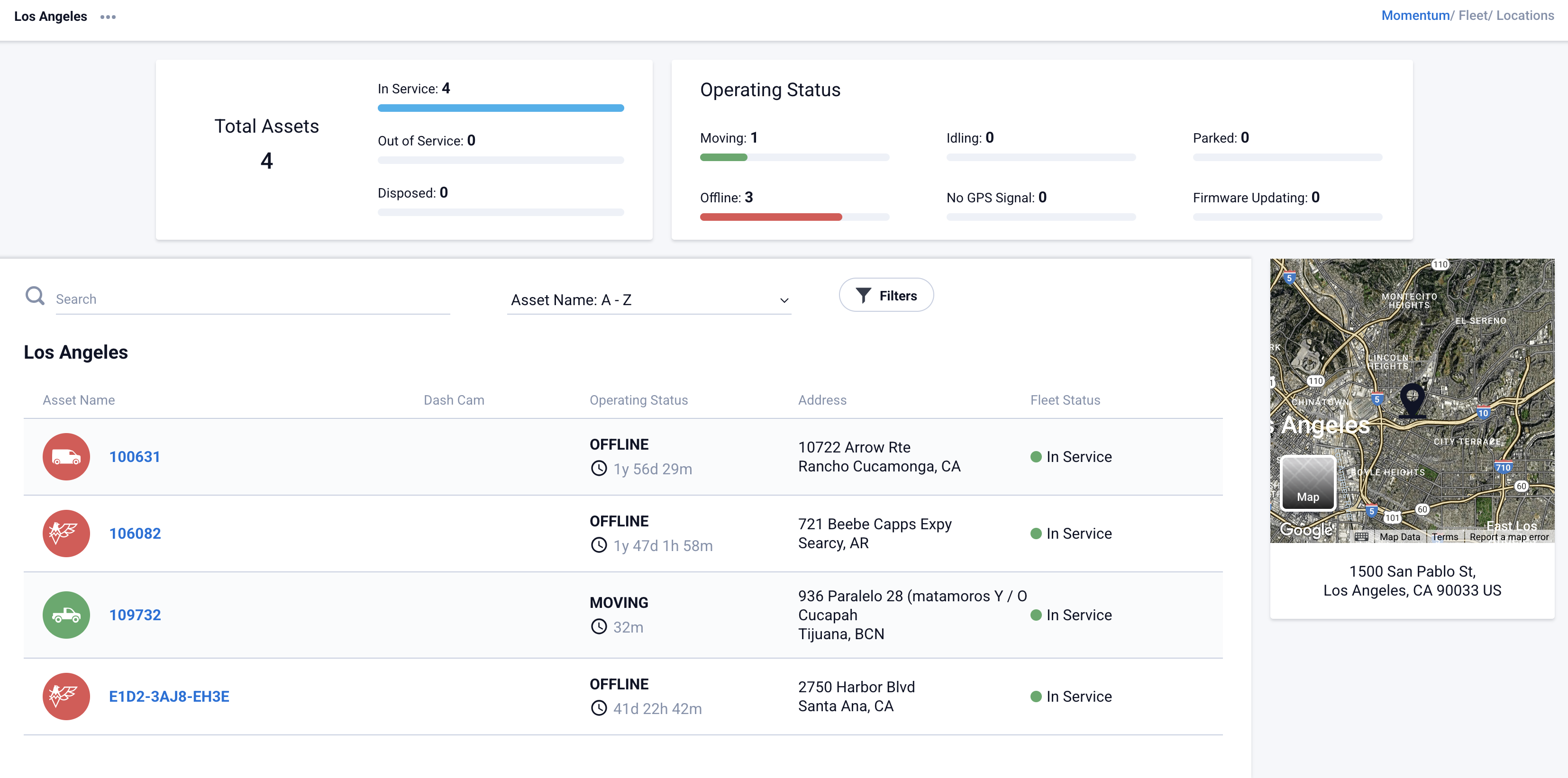Click the green pickup truck icon for 109732
Screen dimensions: 1568x778
[x=66, y=615]
